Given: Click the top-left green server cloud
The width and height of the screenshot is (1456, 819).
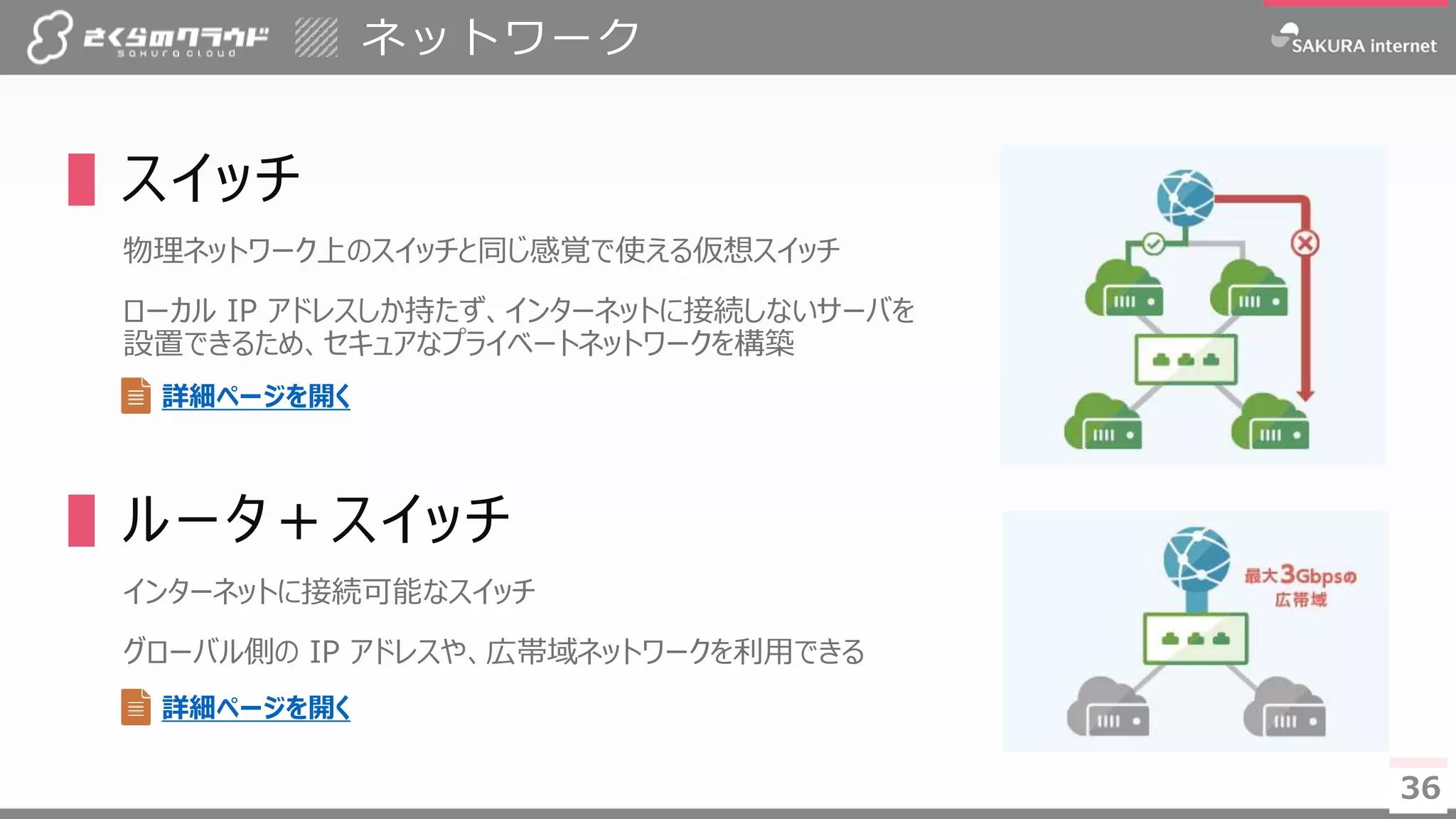Looking at the screenshot, I should coord(1124,288).
